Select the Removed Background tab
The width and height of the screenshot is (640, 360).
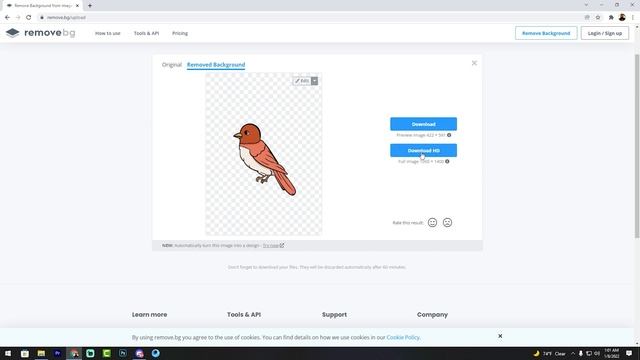216,65
